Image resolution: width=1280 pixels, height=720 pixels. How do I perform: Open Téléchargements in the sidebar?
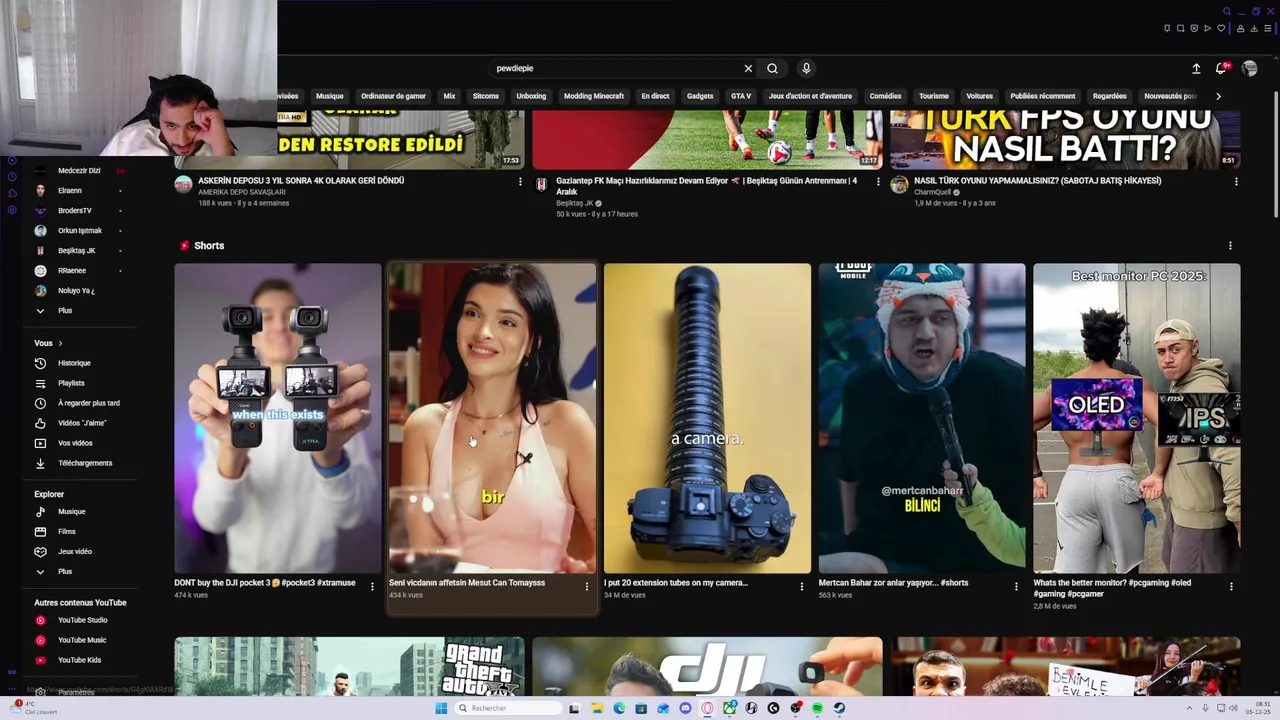[85, 463]
